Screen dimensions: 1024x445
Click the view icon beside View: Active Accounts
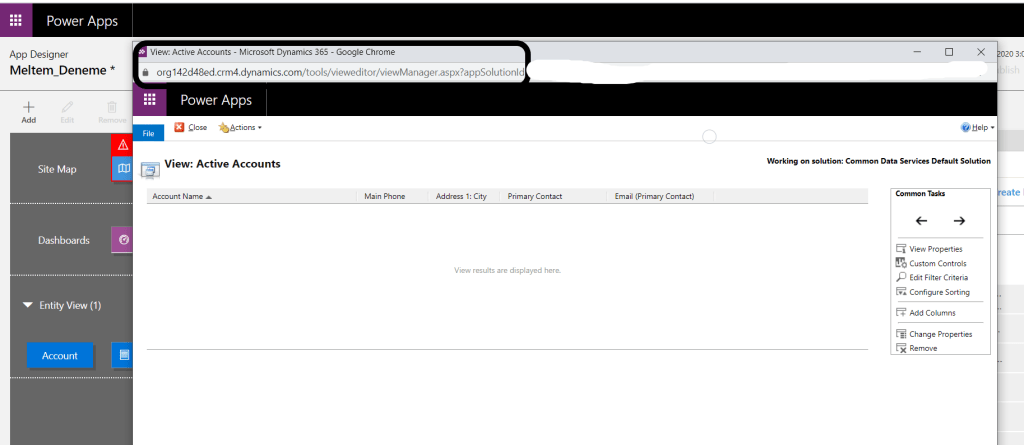coord(150,168)
